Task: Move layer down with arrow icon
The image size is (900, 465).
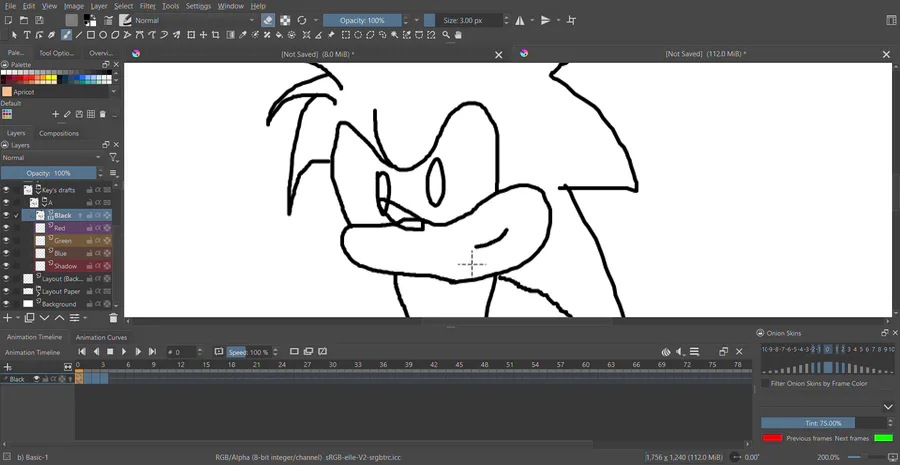Action: (x=44, y=317)
